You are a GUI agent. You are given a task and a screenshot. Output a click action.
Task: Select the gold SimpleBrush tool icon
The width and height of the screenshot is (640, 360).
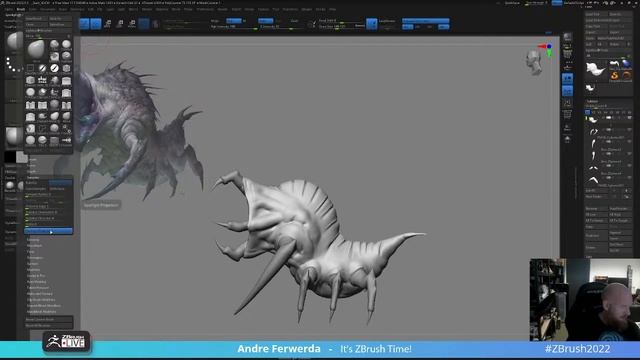click(x=614, y=76)
